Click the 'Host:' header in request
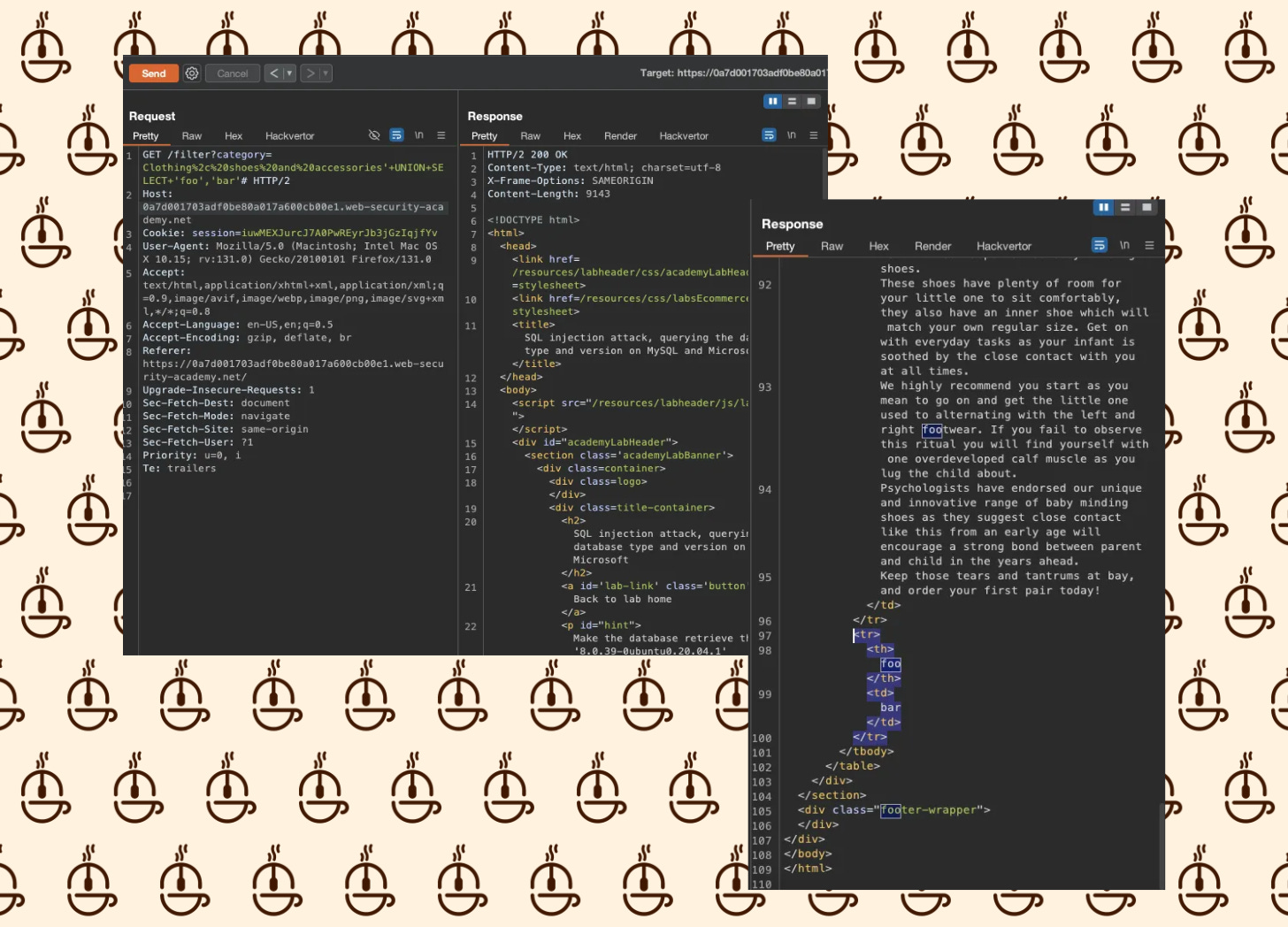 point(158,194)
